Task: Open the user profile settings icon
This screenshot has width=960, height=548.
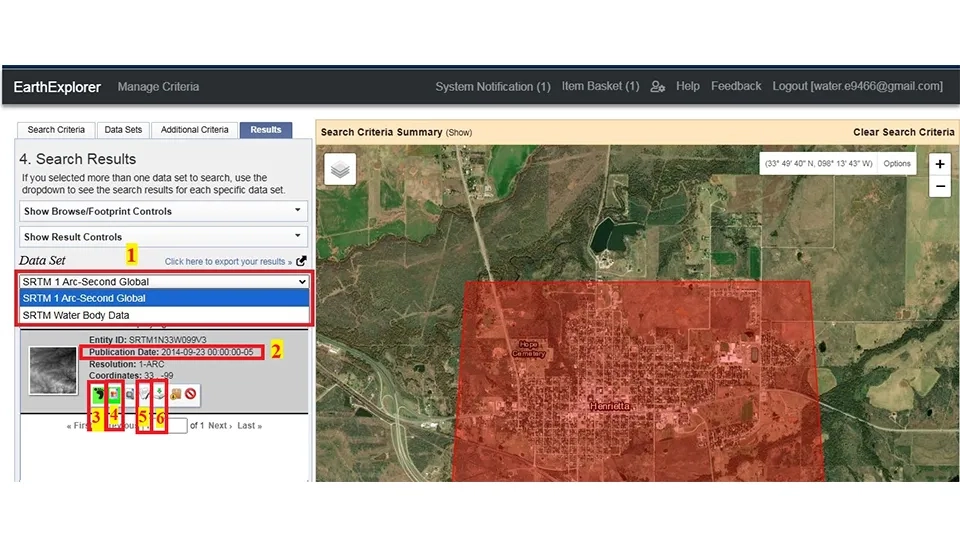Action: [x=658, y=86]
